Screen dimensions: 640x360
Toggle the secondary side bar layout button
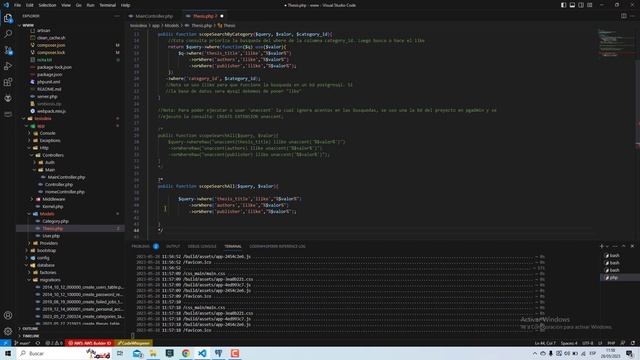point(581,5)
